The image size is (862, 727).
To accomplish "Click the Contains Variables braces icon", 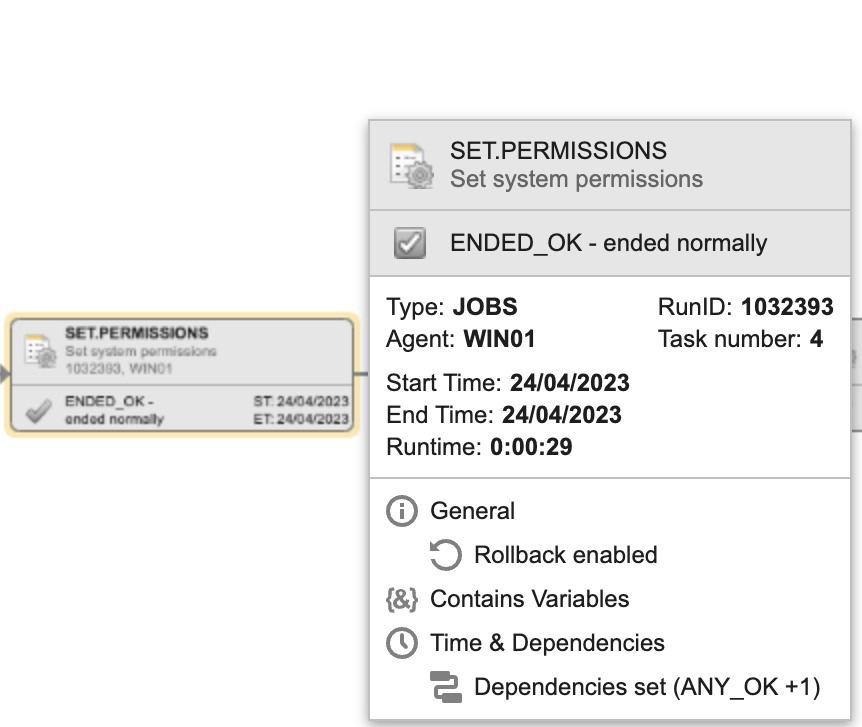I will 402,599.
